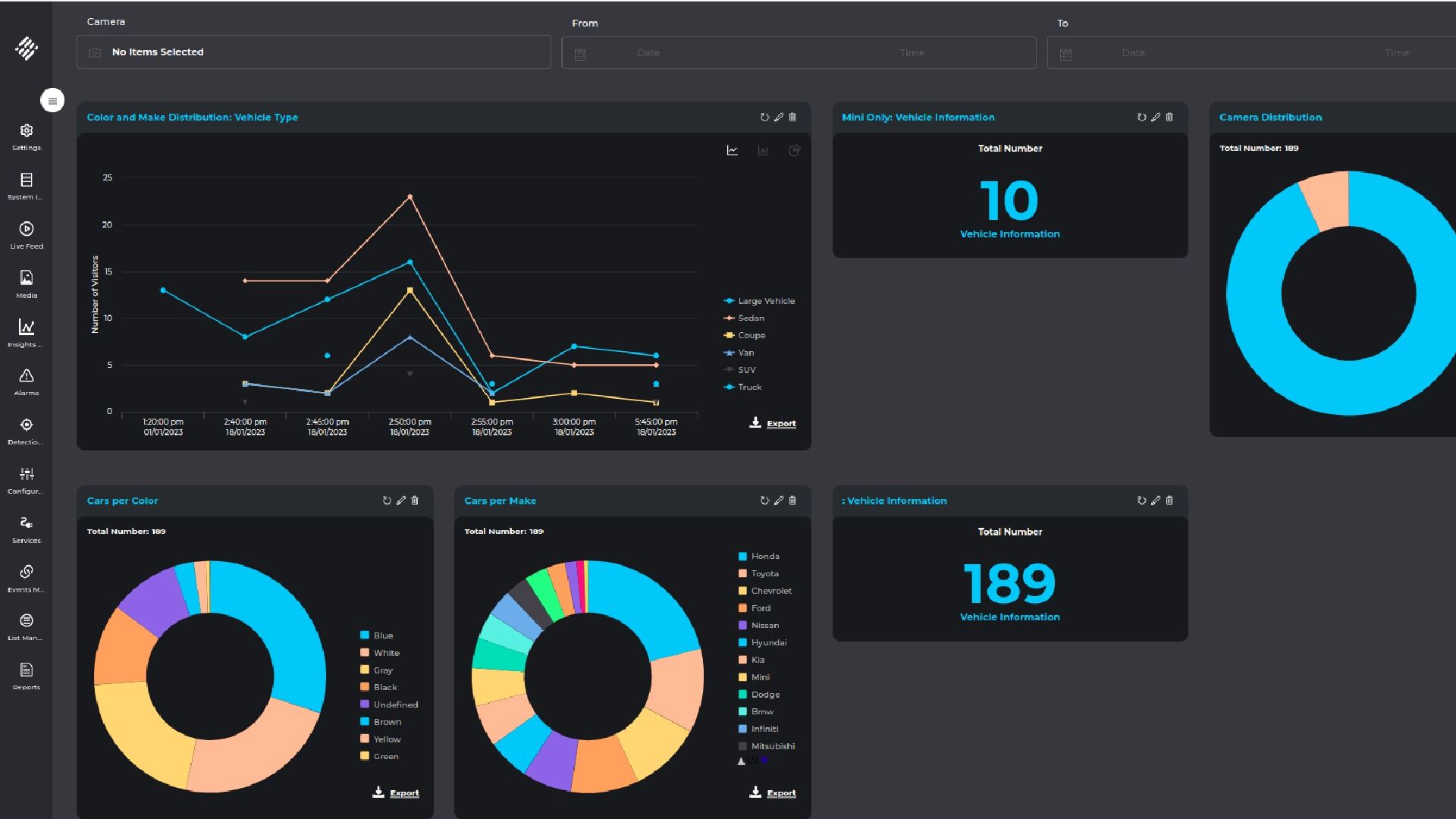Export the Cars per Color chart
This screenshot has width=1456, height=819.
coord(396,792)
